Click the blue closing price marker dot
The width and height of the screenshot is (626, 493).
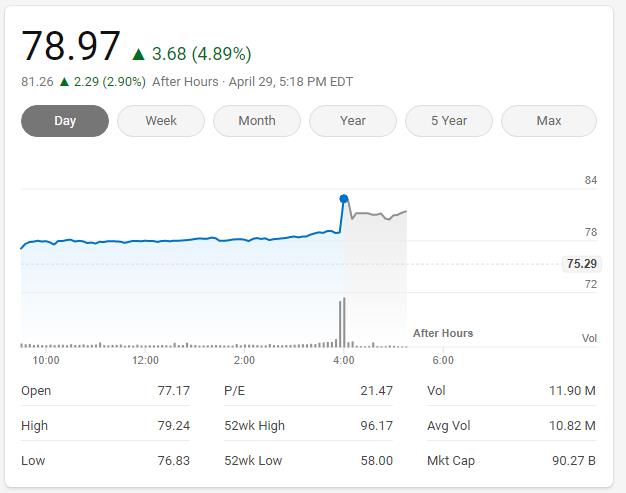click(344, 199)
